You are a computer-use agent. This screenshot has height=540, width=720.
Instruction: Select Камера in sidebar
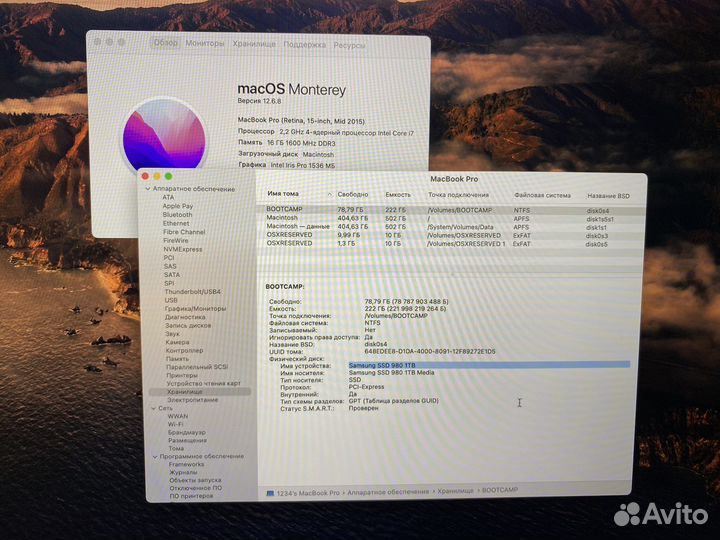pyautogui.click(x=177, y=342)
